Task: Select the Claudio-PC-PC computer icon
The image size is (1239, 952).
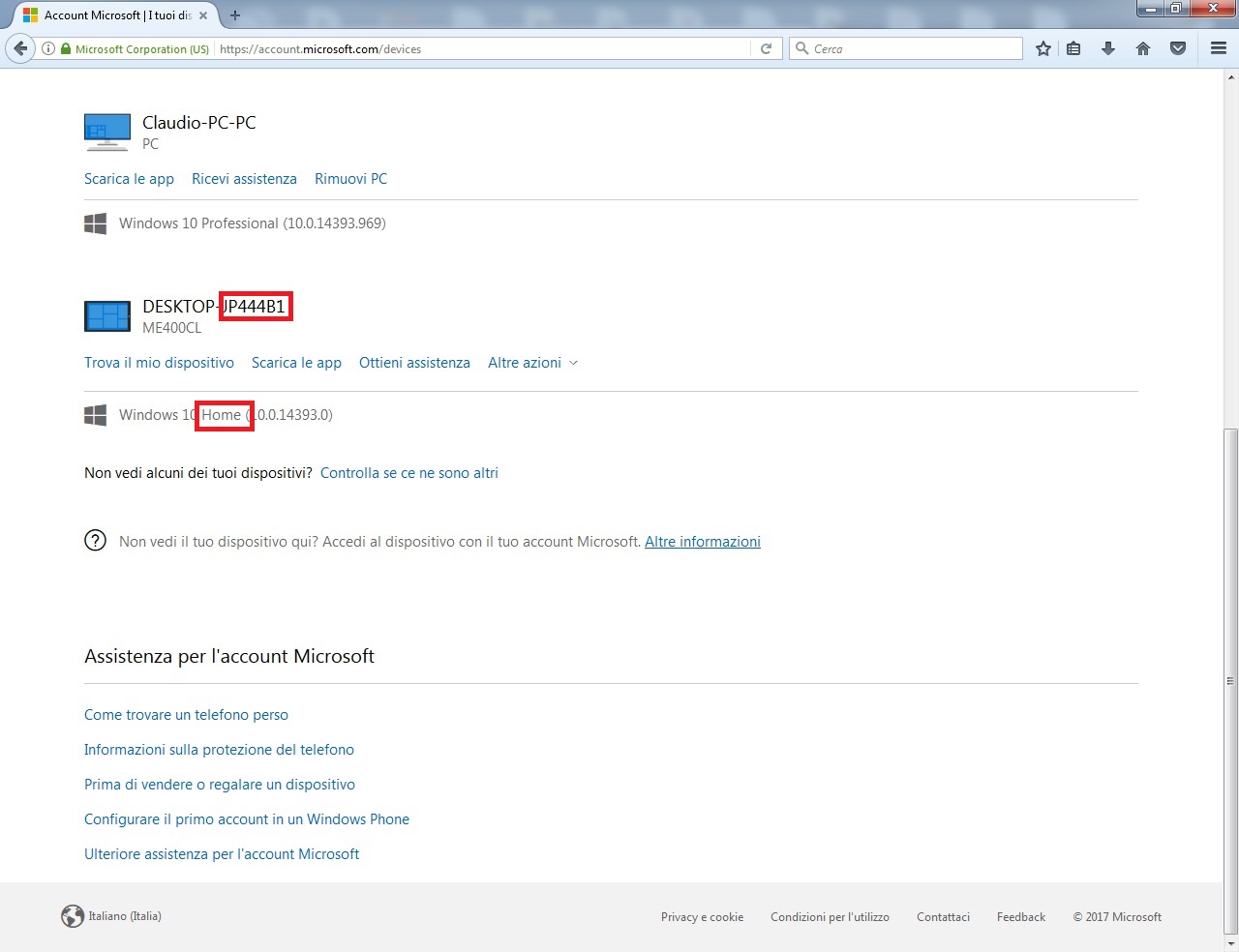Action: [x=107, y=132]
